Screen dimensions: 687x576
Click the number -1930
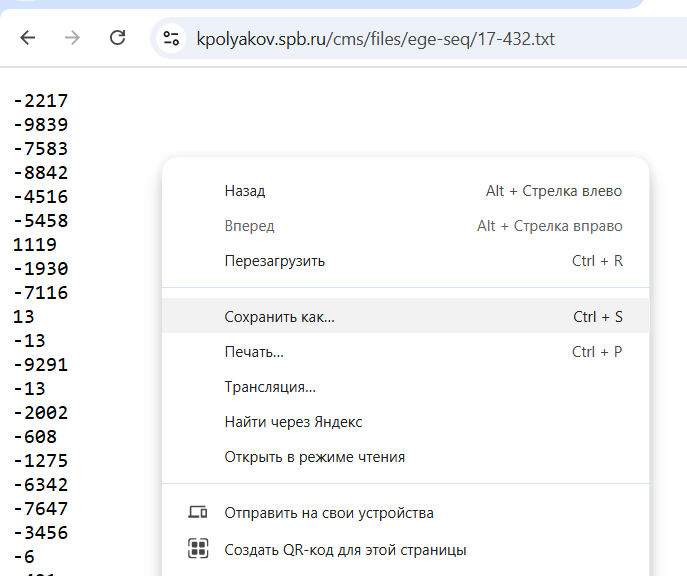(x=40, y=269)
